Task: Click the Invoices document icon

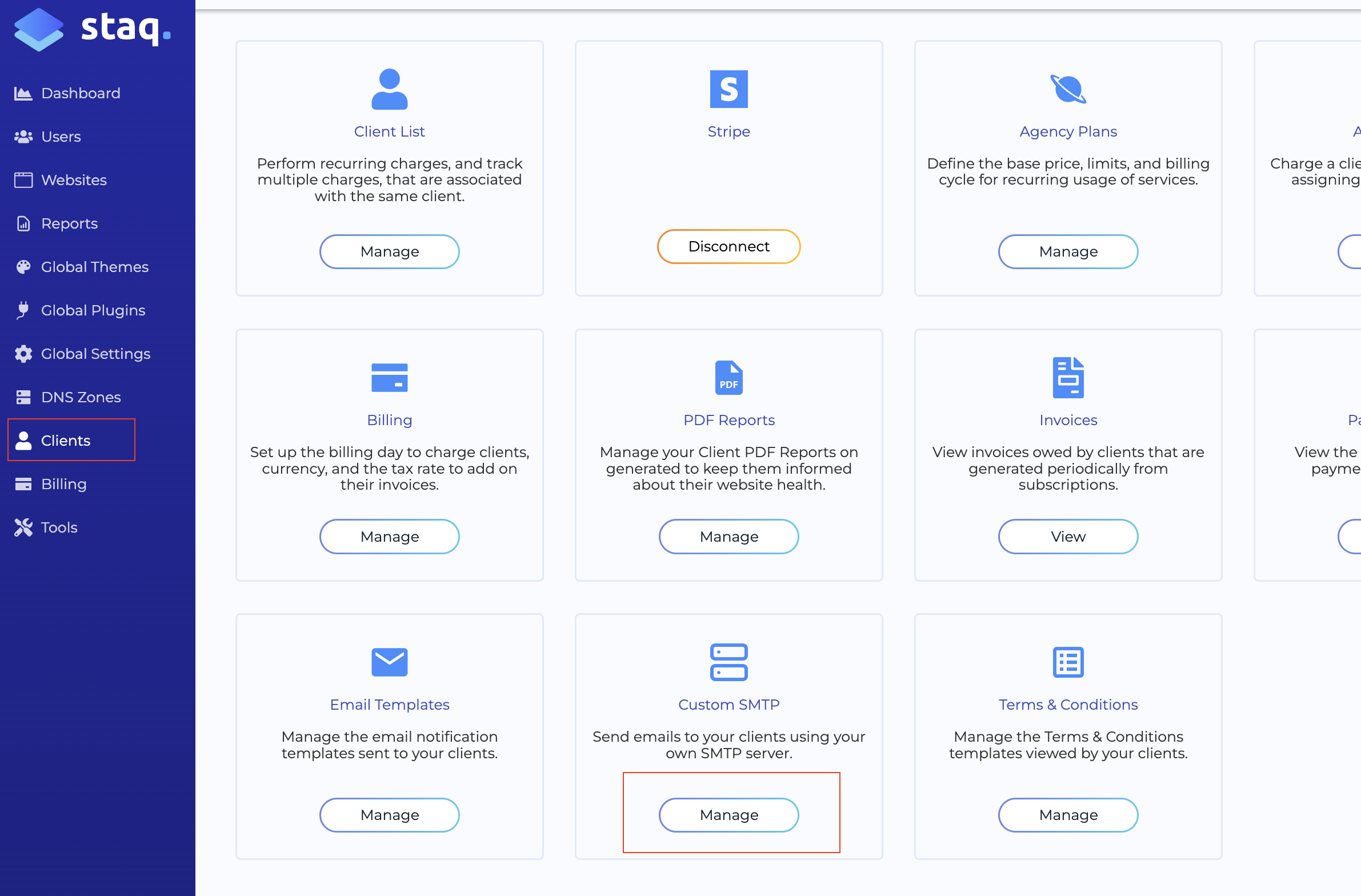Action: tap(1068, 377)
